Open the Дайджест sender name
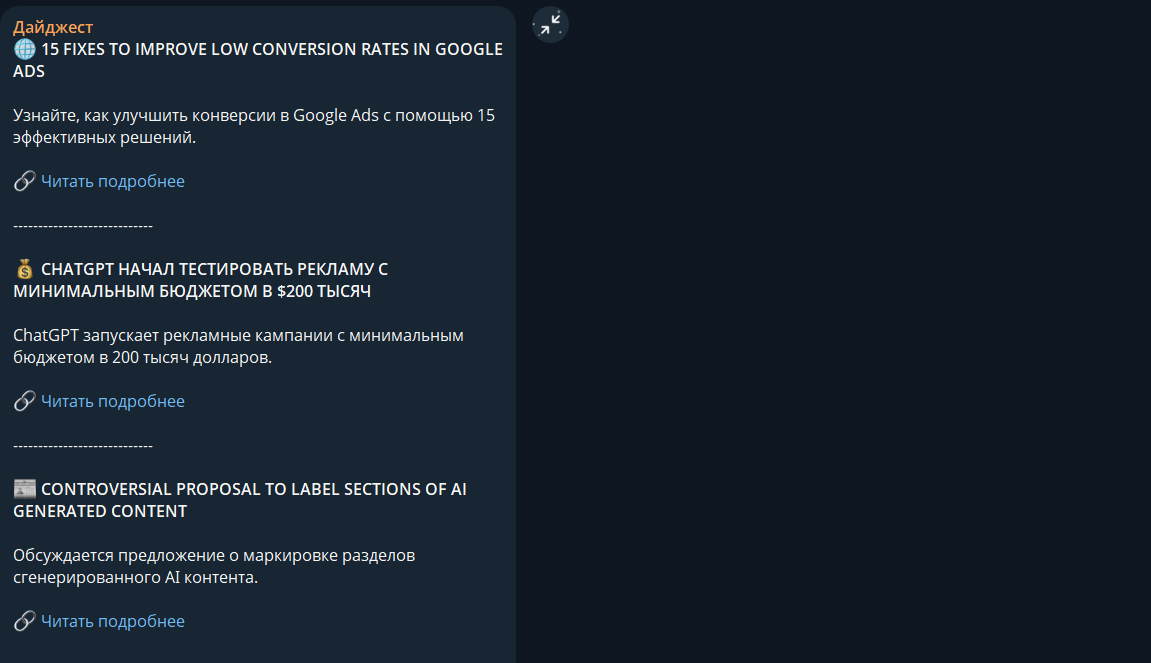Image resolution: width=1151 pixels, height=663 pixels. click(x=53, y=27)
